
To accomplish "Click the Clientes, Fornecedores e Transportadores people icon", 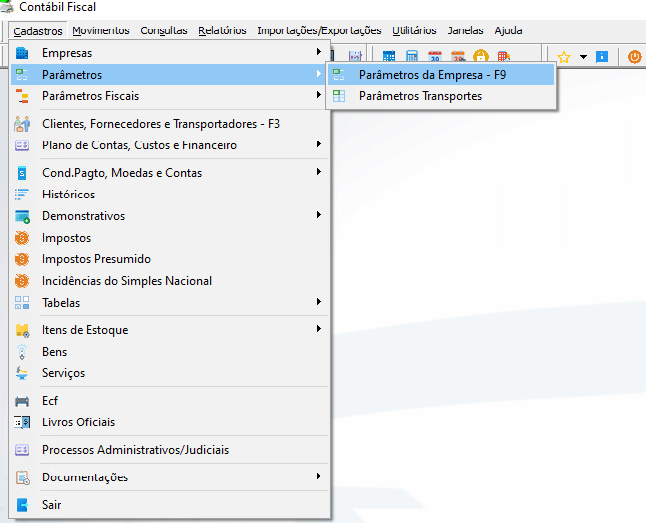I will point(22,124).
